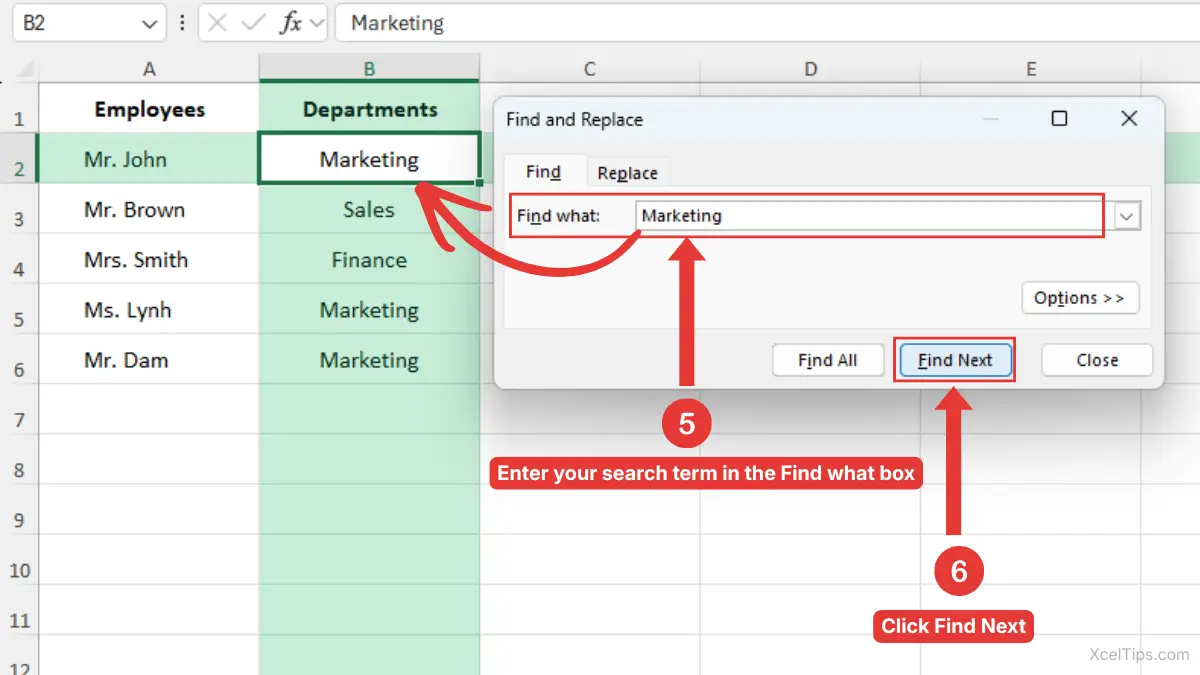Focus the Find what input field
Image resolution: width=1200 pixels, height=675 pixels.
pos(869,216)
